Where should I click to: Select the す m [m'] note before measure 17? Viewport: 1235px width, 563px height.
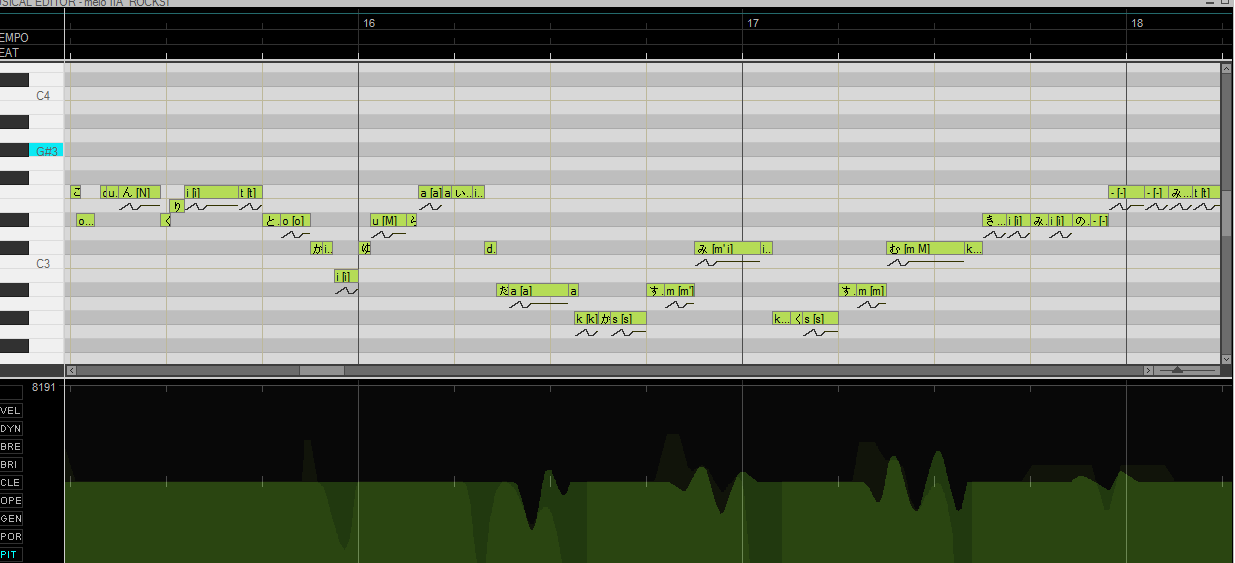click(671, 290)
